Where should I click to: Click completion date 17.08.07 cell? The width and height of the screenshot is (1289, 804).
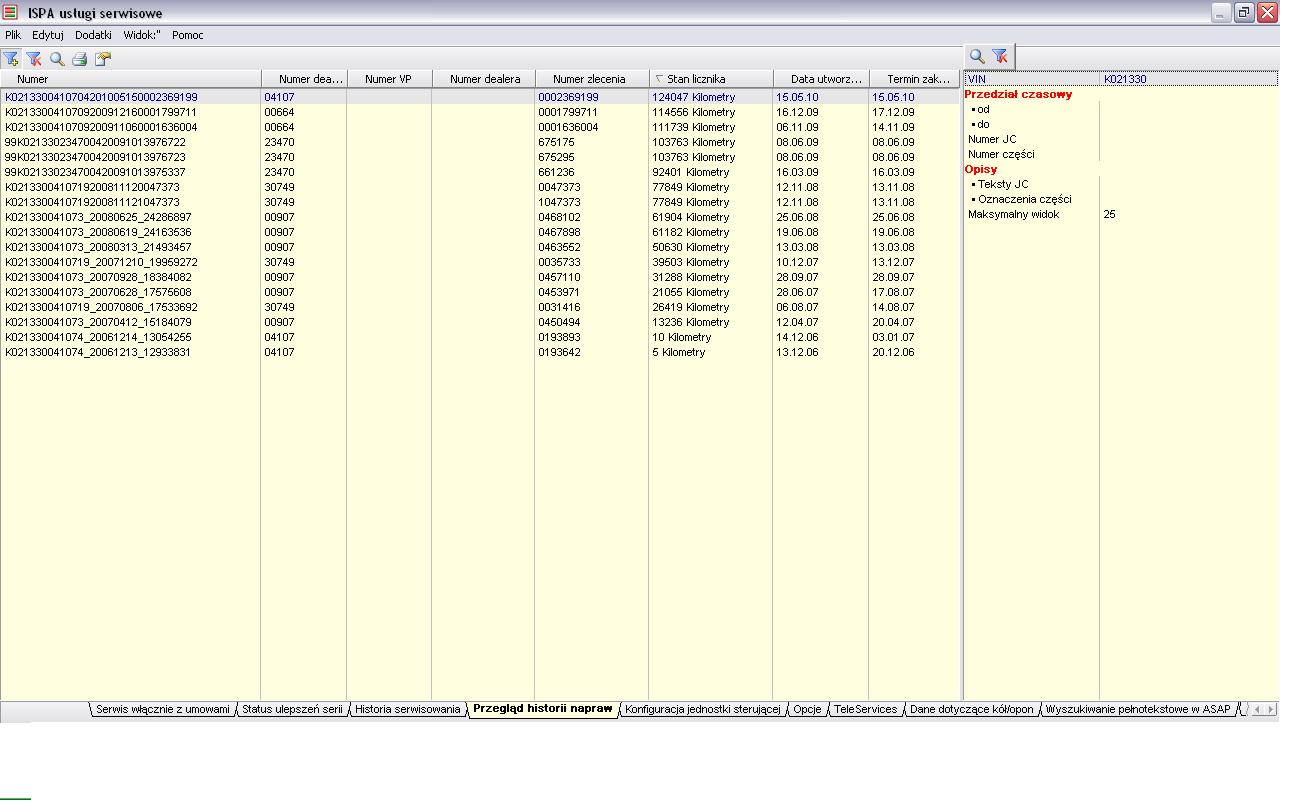point(915,292)
